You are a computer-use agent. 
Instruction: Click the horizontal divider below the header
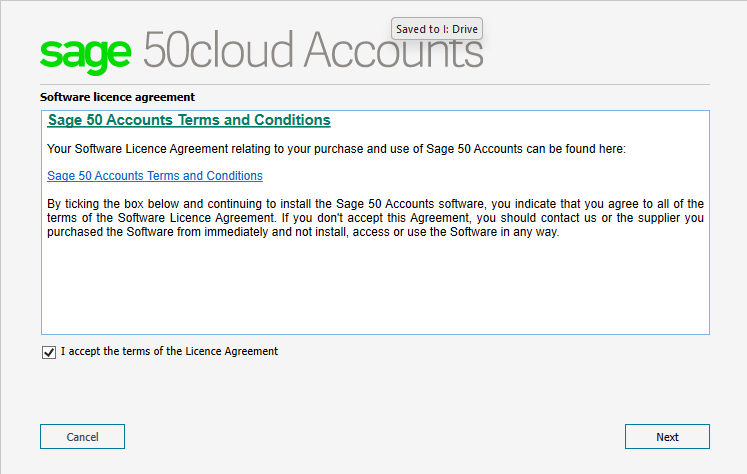coord(375,84)
